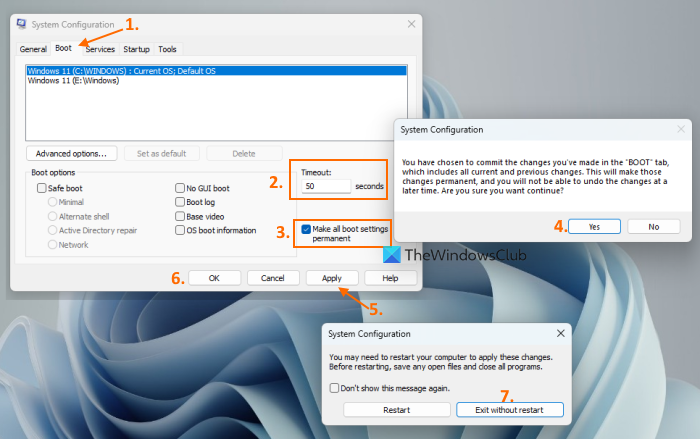This screenshot has width=700, height=439.
Task: Choose the Minimal safe boot radio
Action: 52,202
